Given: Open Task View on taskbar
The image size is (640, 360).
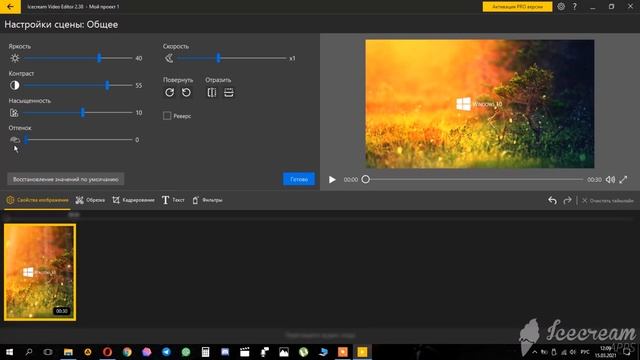Looking at the screenshot, I should 48,352.
